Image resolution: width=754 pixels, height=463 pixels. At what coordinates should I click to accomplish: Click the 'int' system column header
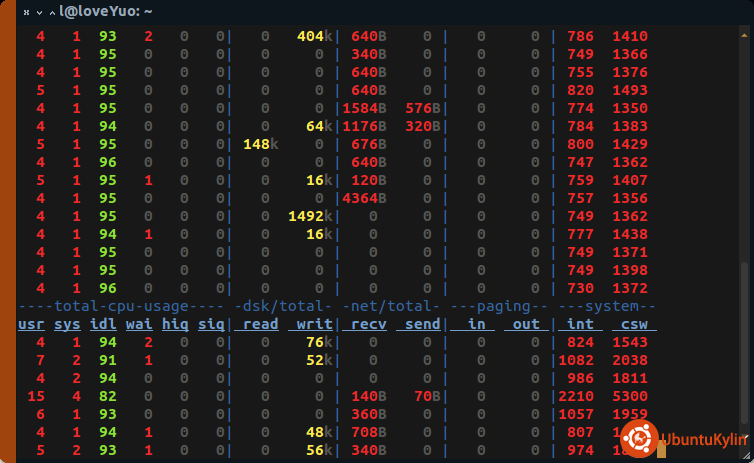[x=583, y=324]
